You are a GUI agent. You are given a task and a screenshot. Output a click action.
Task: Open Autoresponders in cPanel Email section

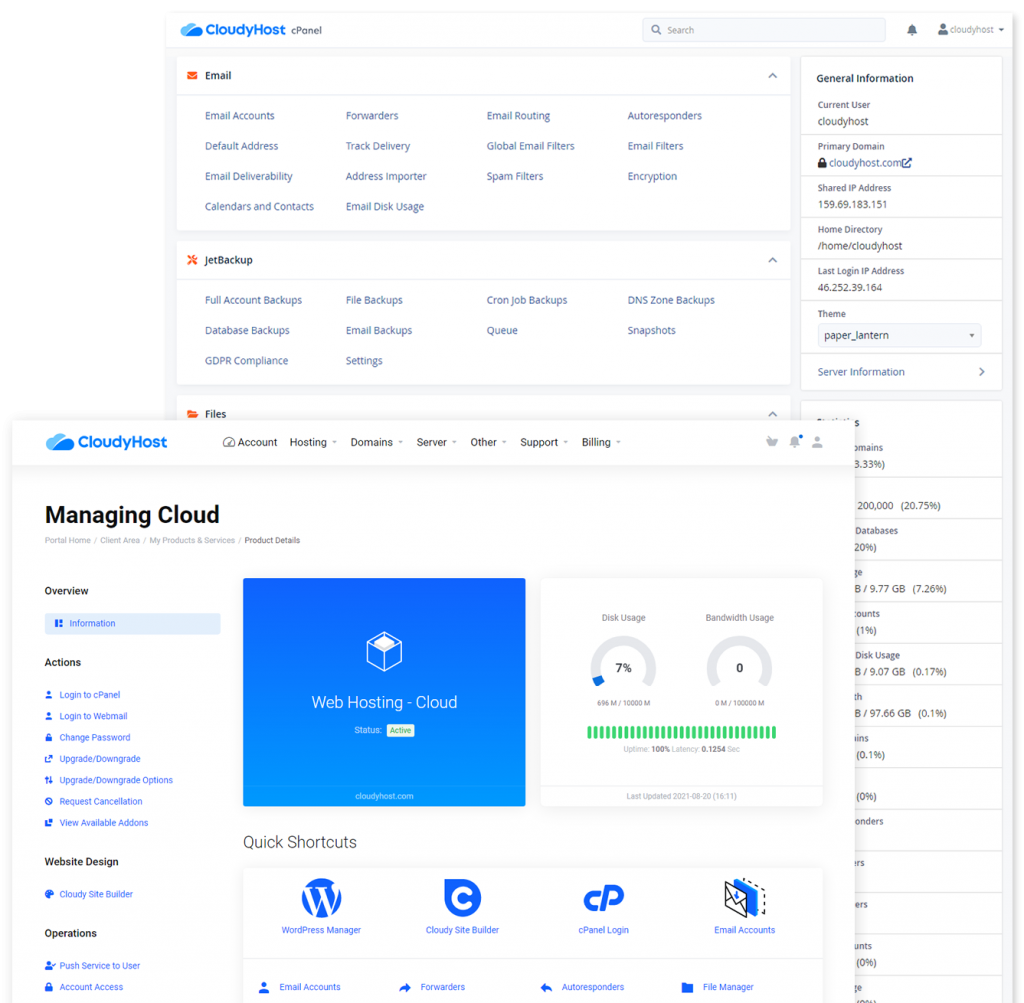click(664, 116)
